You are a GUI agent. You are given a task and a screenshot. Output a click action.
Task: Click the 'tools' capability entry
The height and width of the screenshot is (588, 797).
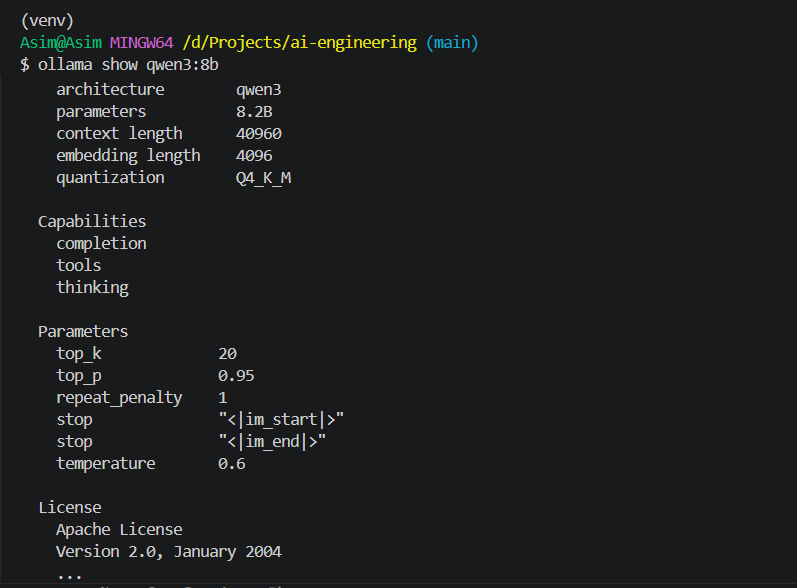tap(79, 265)
